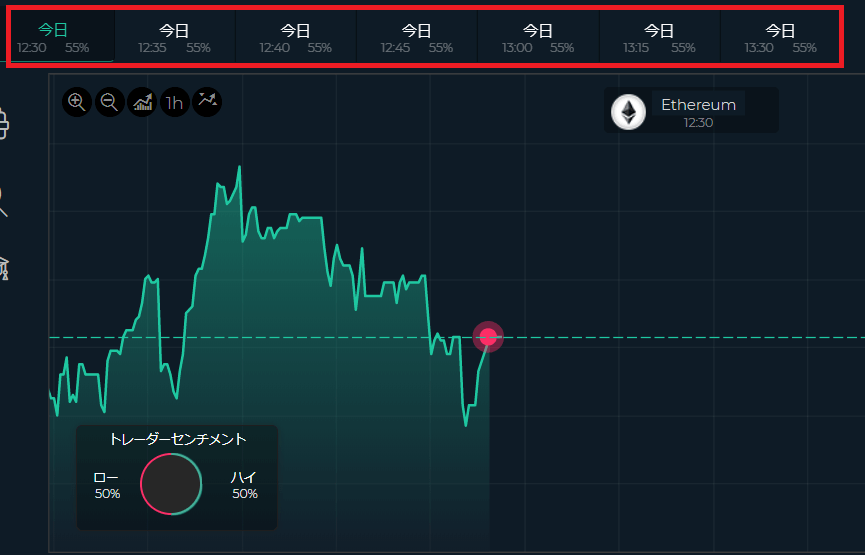The width and height of the screenshot is (865, 555).
Task: Click the 12:30 time under Ethereum
Action: (698, 123)
